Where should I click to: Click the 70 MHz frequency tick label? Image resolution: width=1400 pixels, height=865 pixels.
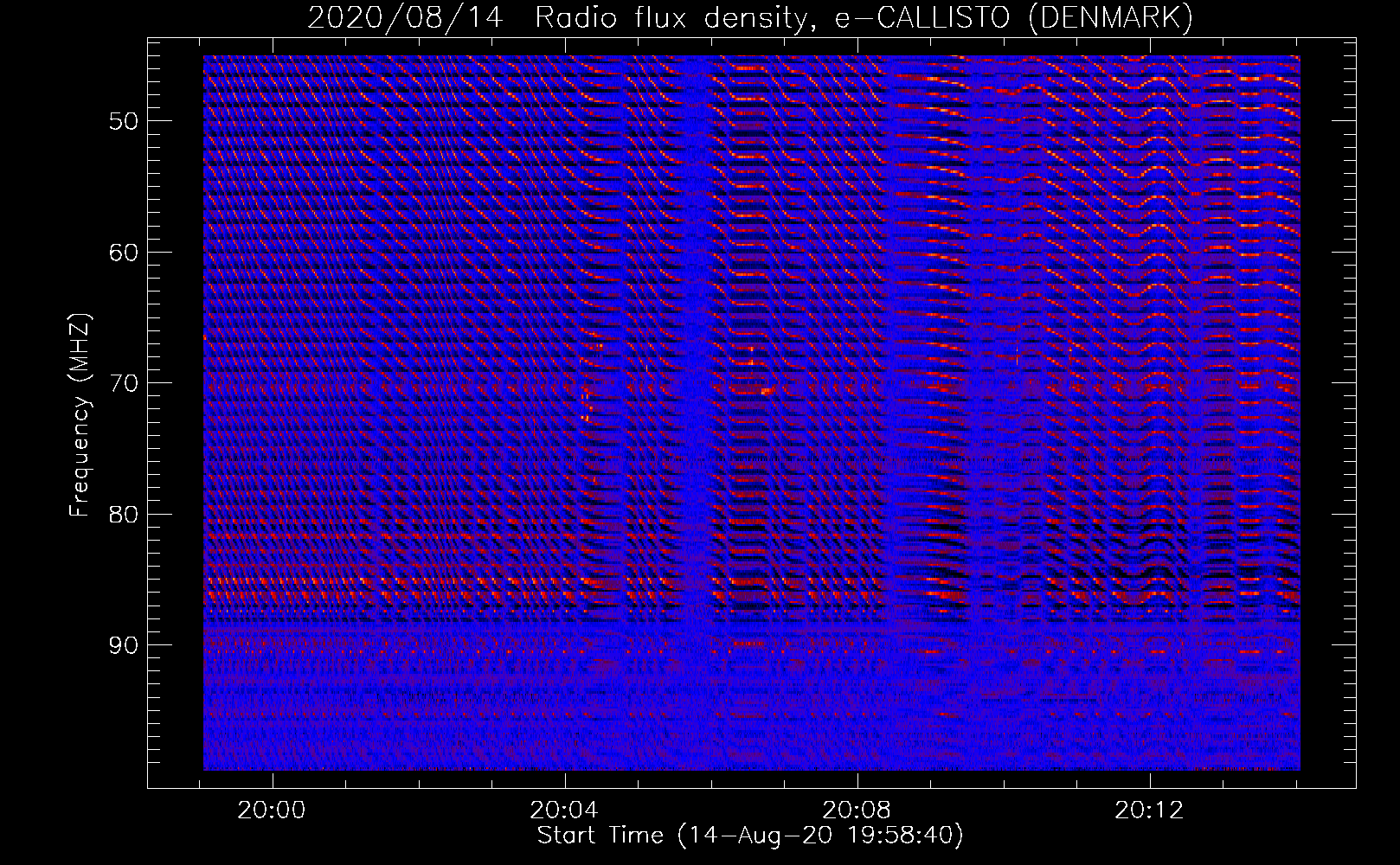(x=123, y=383)
